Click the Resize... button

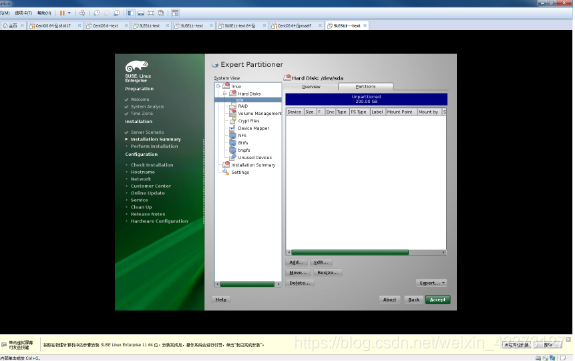(x=327, y=273)
